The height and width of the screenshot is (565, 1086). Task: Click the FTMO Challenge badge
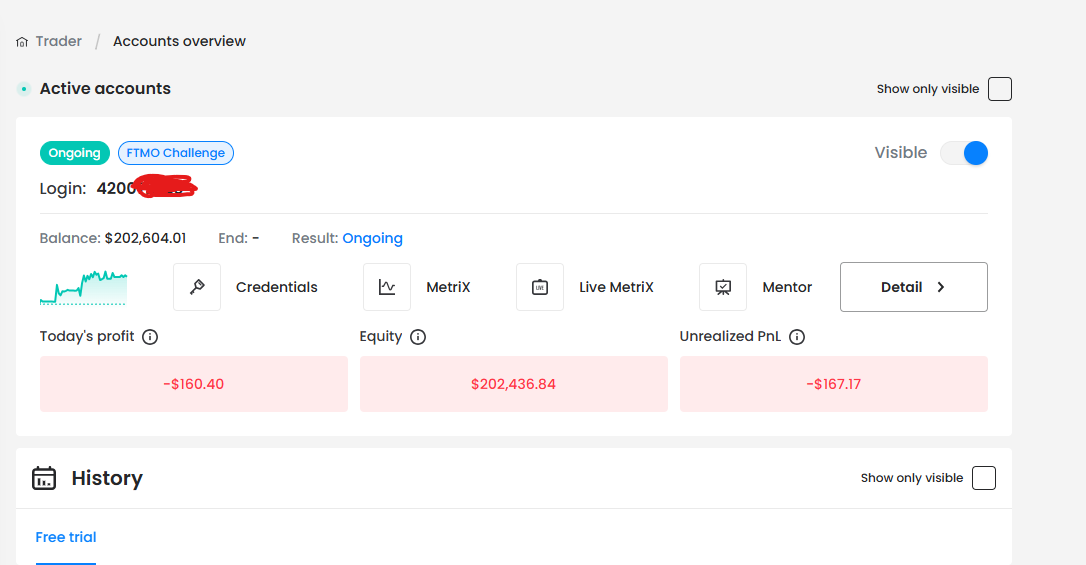176,153
